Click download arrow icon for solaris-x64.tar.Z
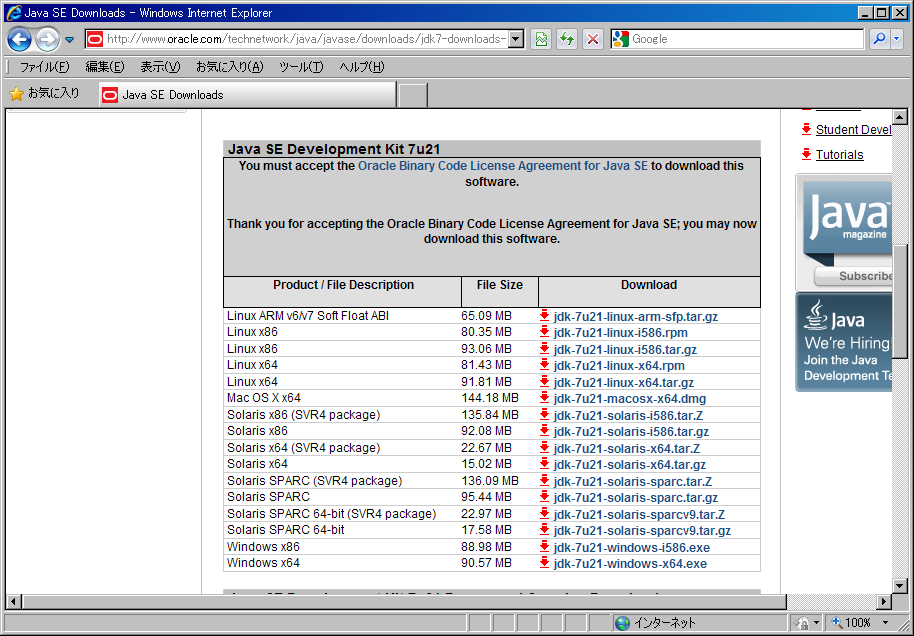 (x=544, y=448)
